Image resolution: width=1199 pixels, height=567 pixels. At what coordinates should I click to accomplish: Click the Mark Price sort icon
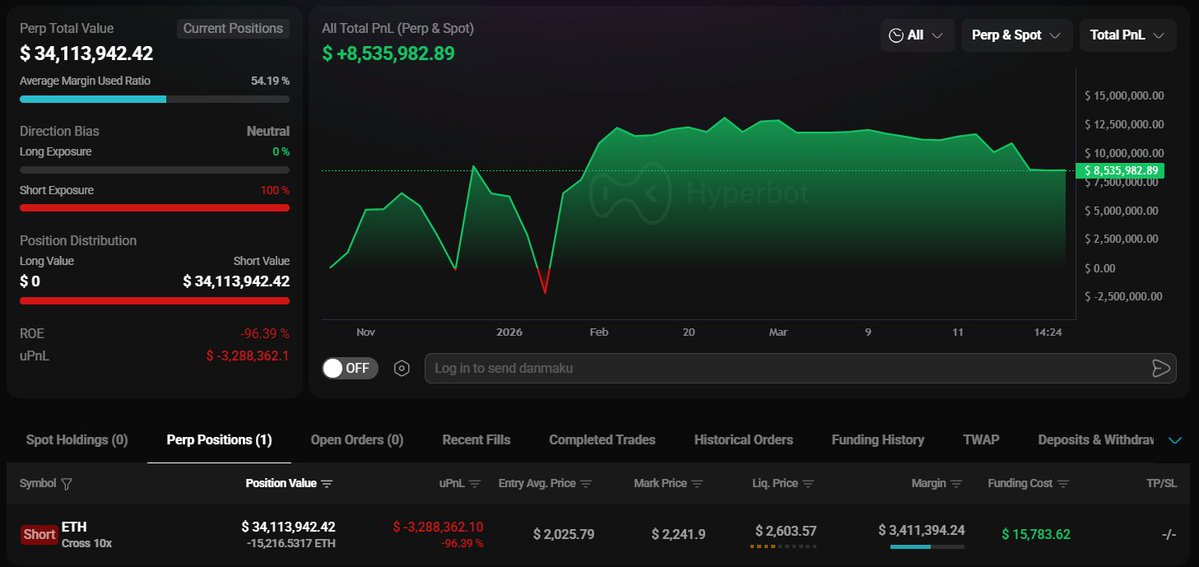click(697, 484)
